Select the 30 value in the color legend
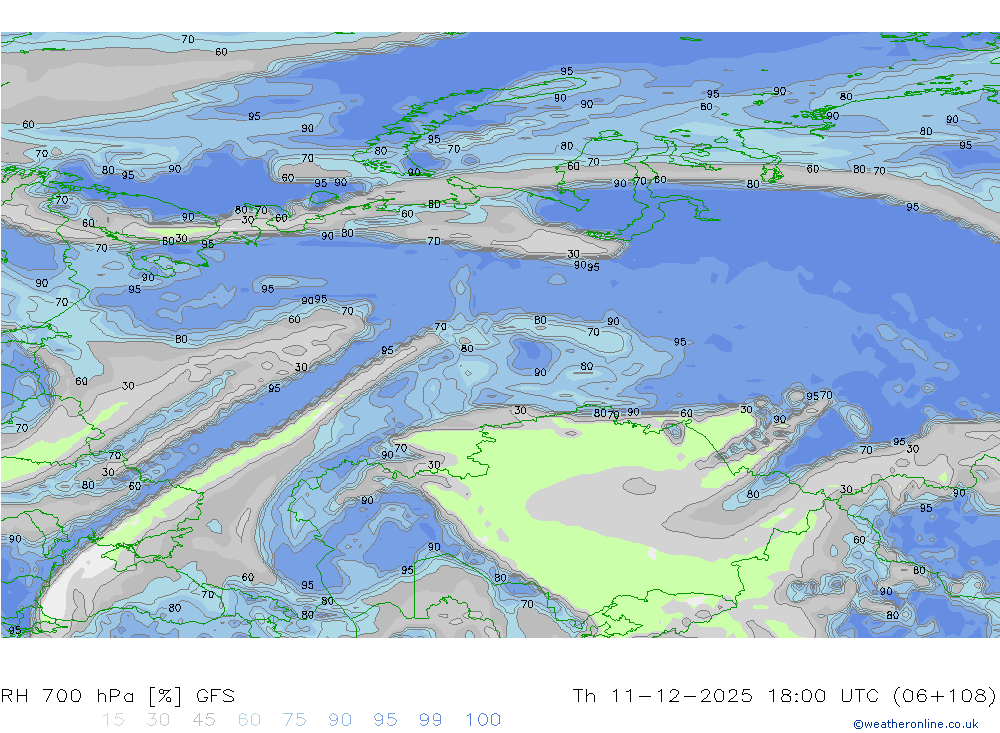 tap(158, 720)
